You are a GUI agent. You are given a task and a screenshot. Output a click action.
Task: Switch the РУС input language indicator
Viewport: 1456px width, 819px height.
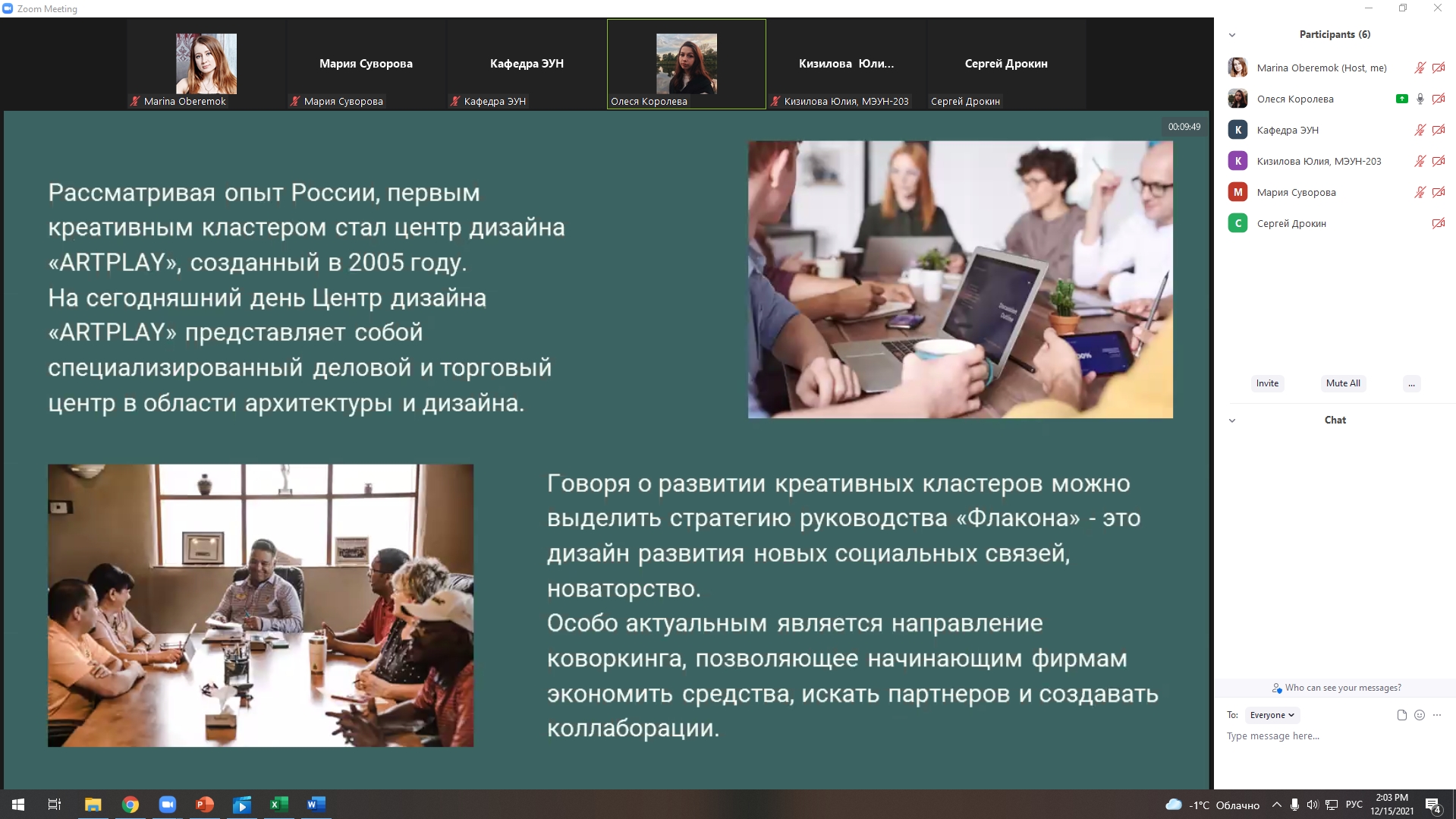point(1354,805)
